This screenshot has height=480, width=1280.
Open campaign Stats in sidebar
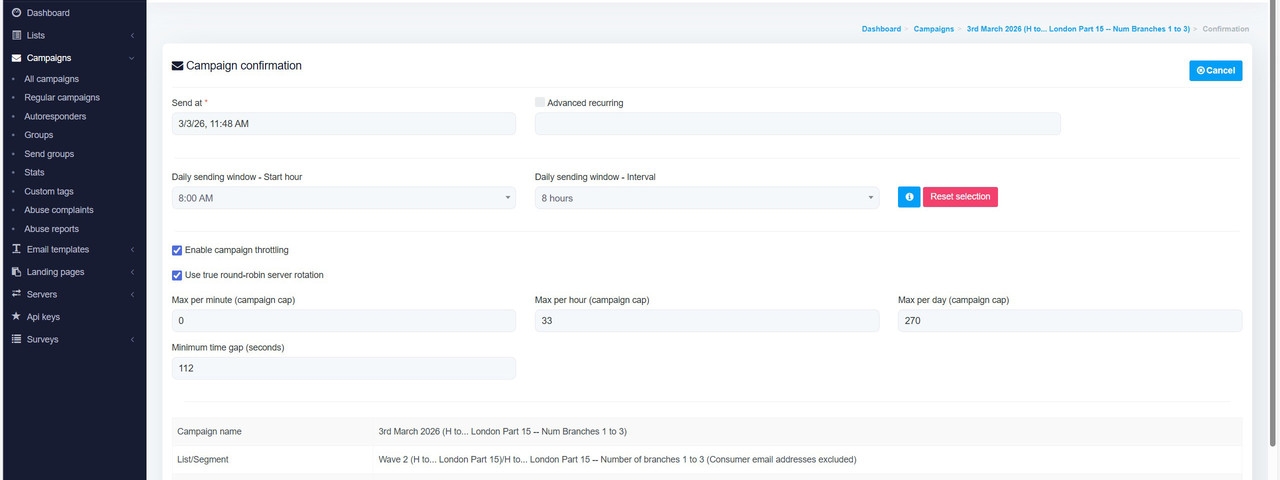[34, 172]
